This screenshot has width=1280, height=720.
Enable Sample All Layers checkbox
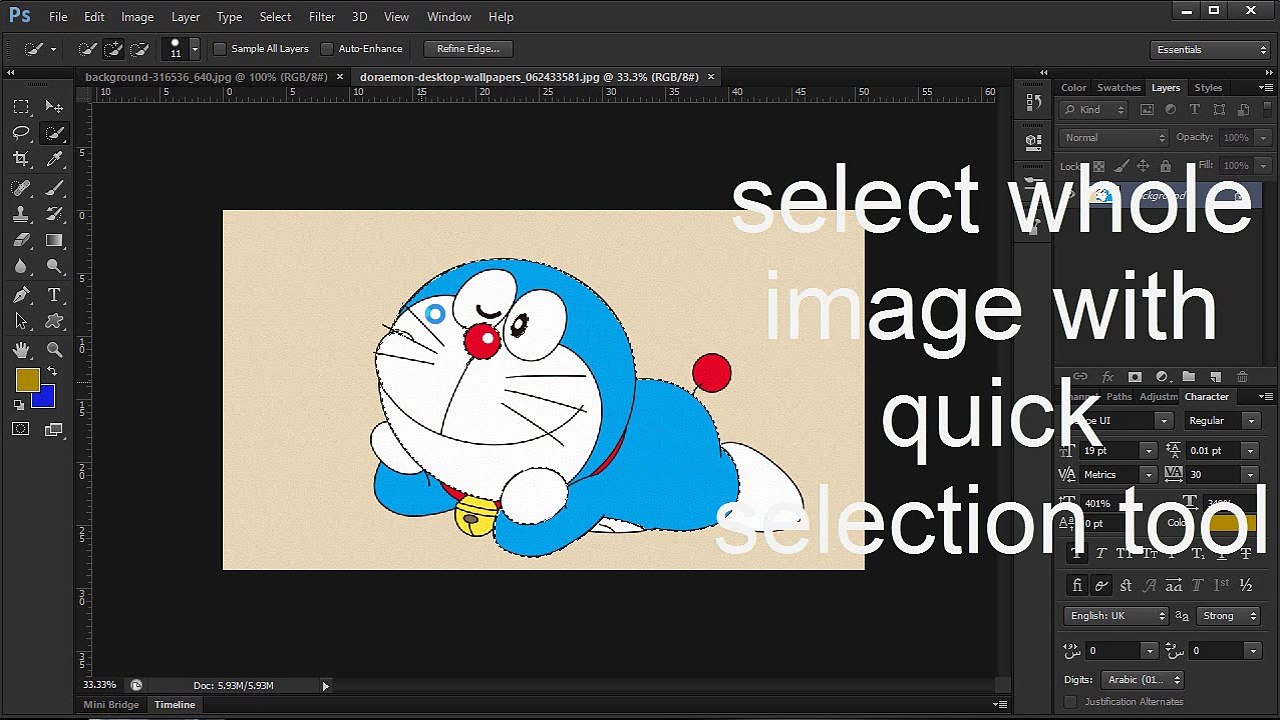point(220,49)
